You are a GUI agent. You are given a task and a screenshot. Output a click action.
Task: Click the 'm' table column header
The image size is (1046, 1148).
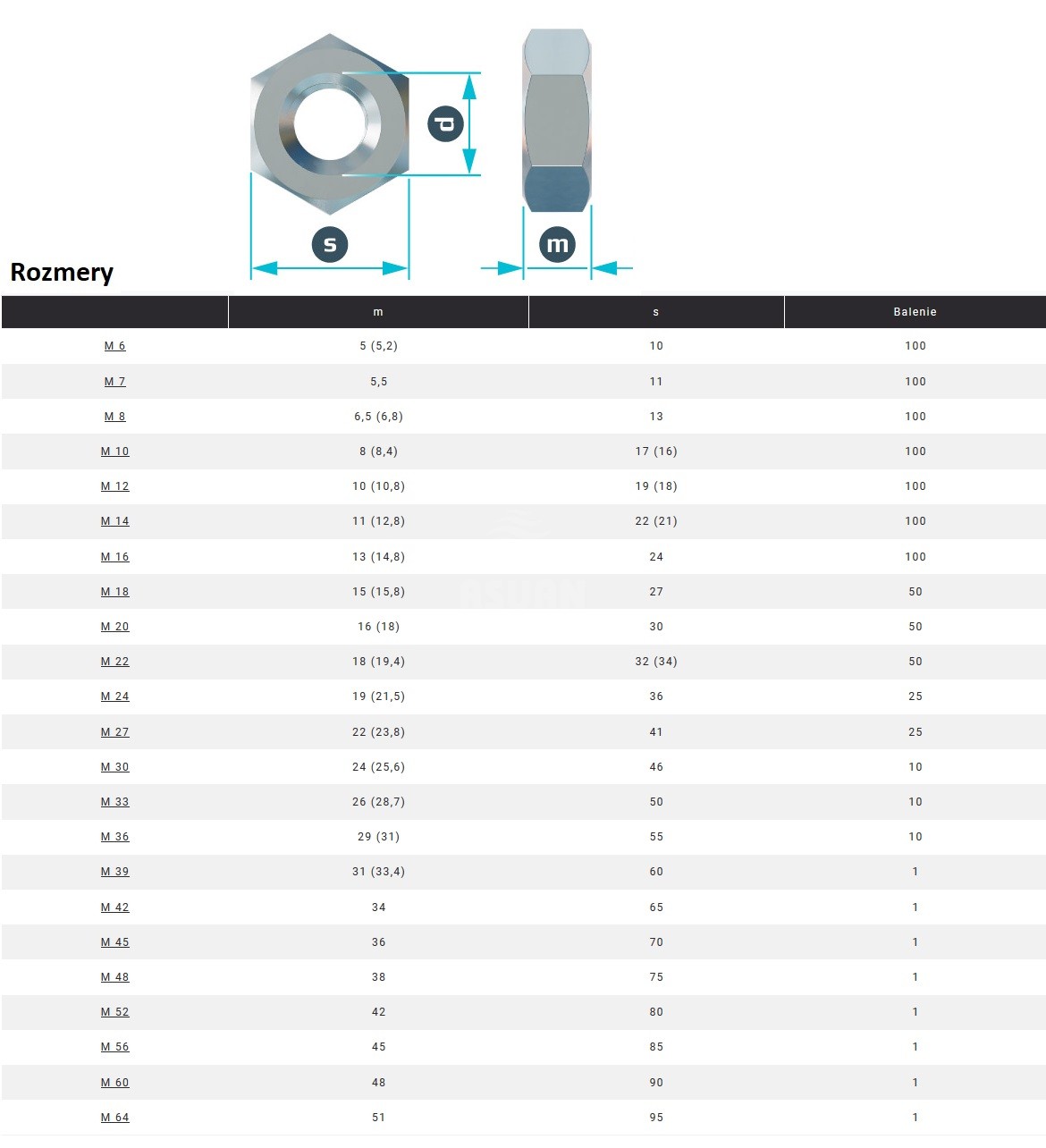pos(378,312)
